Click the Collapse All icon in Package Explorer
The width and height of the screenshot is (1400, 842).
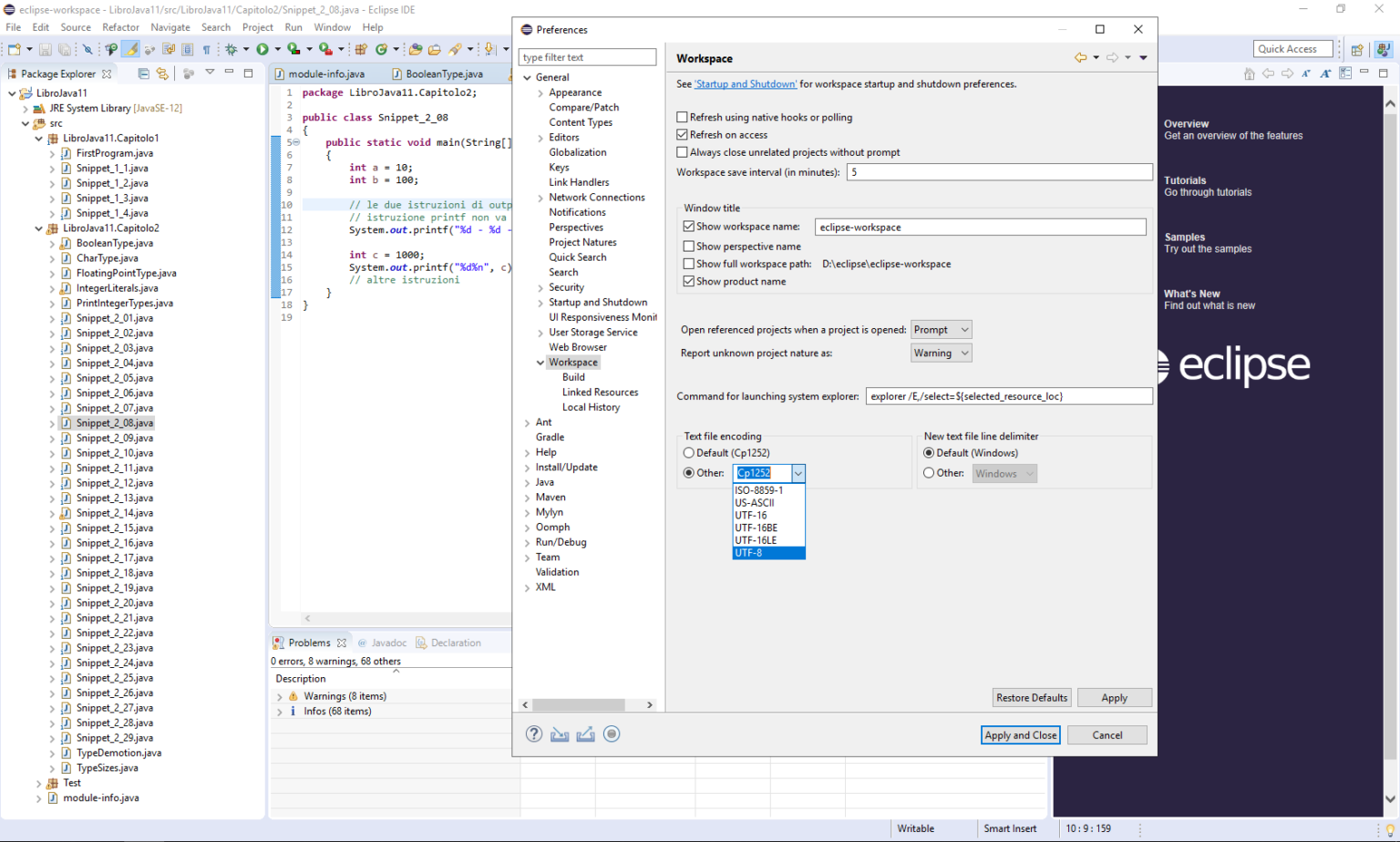click(x=144, y=73)
